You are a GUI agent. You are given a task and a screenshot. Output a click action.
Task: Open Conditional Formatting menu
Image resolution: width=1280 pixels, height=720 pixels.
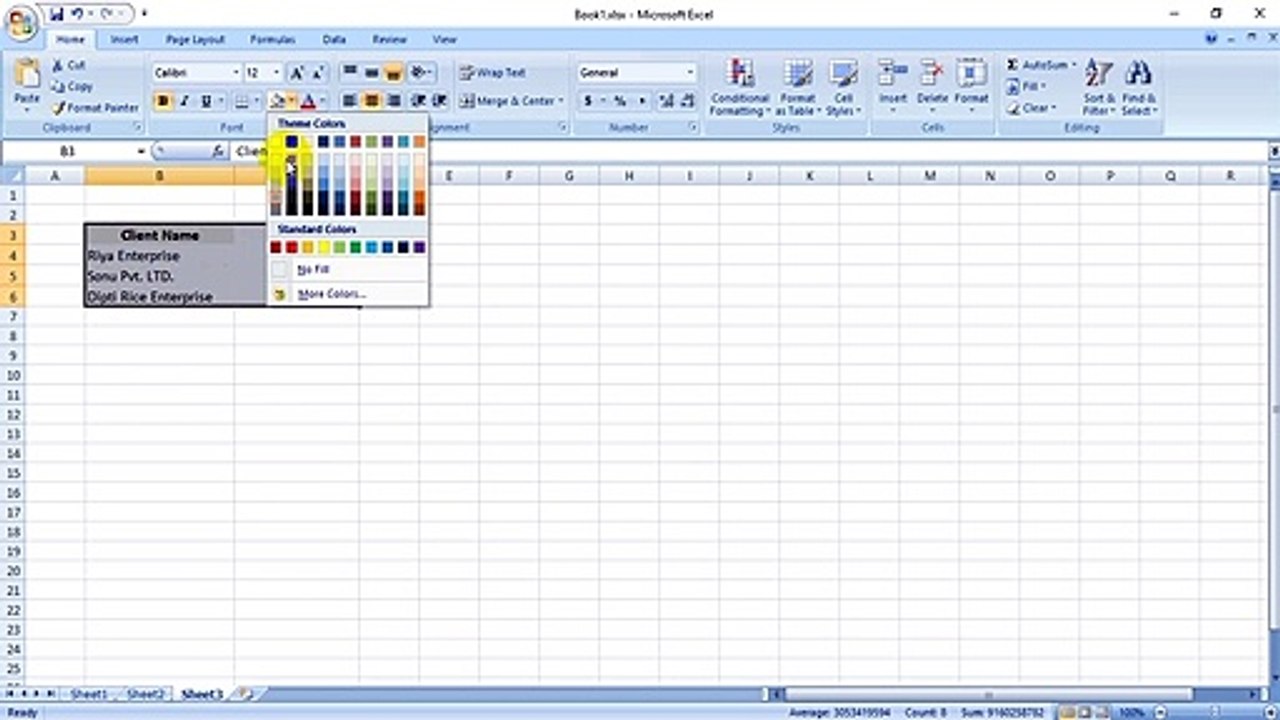740,87
